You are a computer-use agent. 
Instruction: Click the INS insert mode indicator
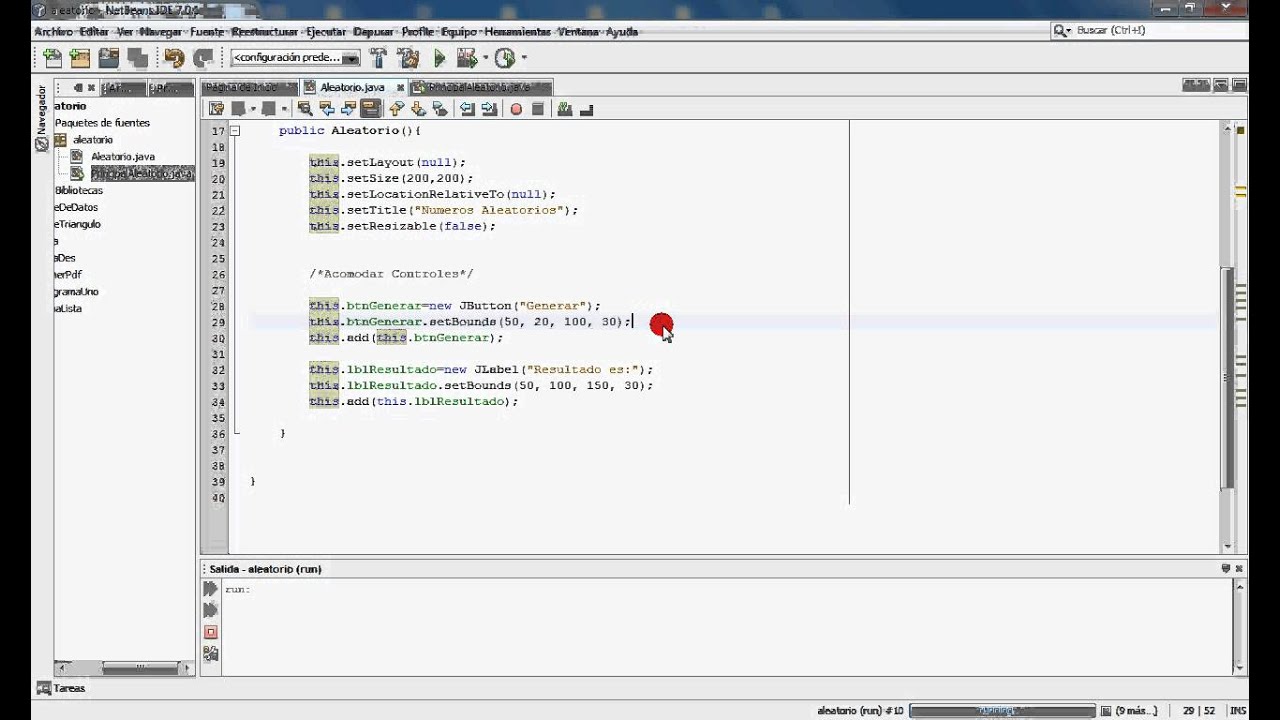coord(1238,711)
